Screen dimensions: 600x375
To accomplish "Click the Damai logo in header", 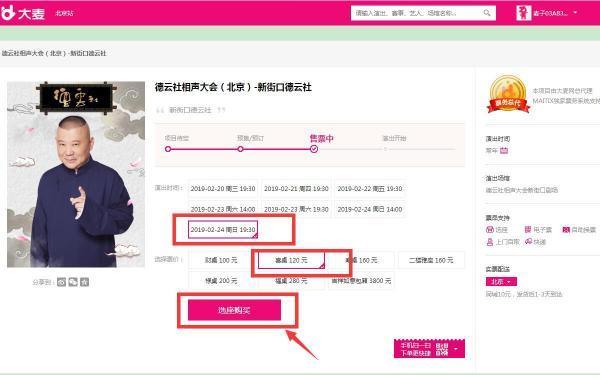I will (x=23, y=13).
